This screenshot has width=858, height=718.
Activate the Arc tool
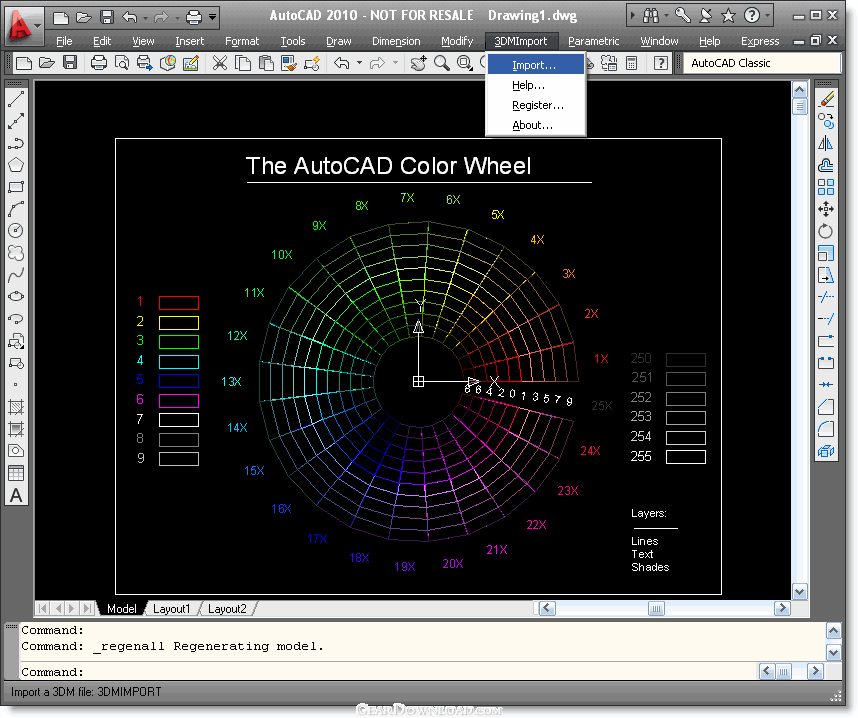16,209
